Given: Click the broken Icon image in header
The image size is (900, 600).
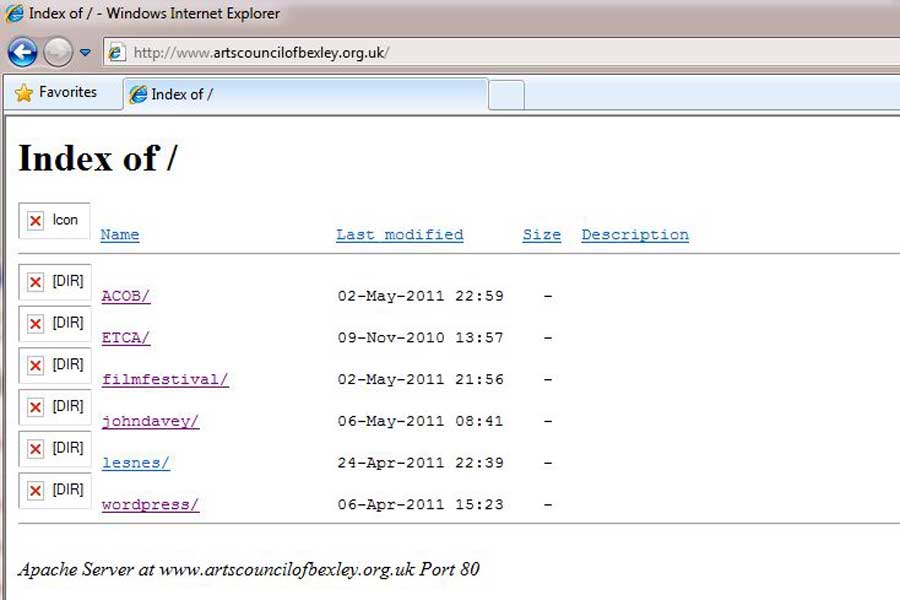Looking at the screenshot, I should point(36,221).
